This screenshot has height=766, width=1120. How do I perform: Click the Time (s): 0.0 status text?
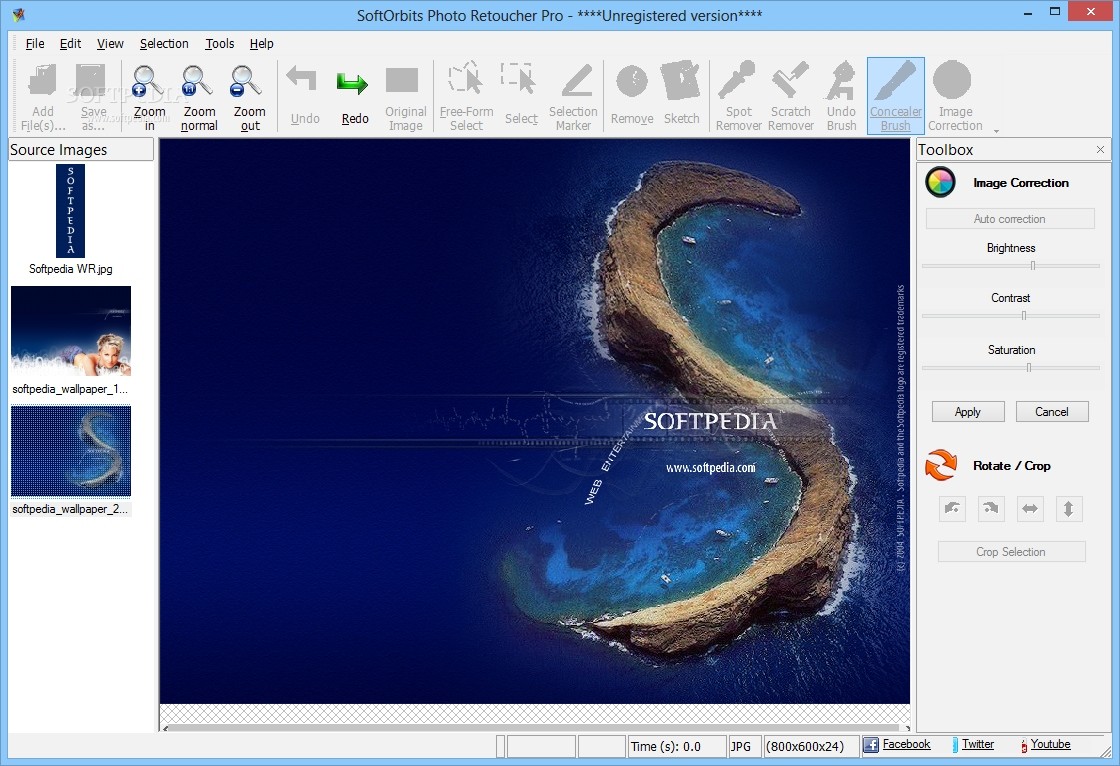pyautogui.click(x=666, y=747)
